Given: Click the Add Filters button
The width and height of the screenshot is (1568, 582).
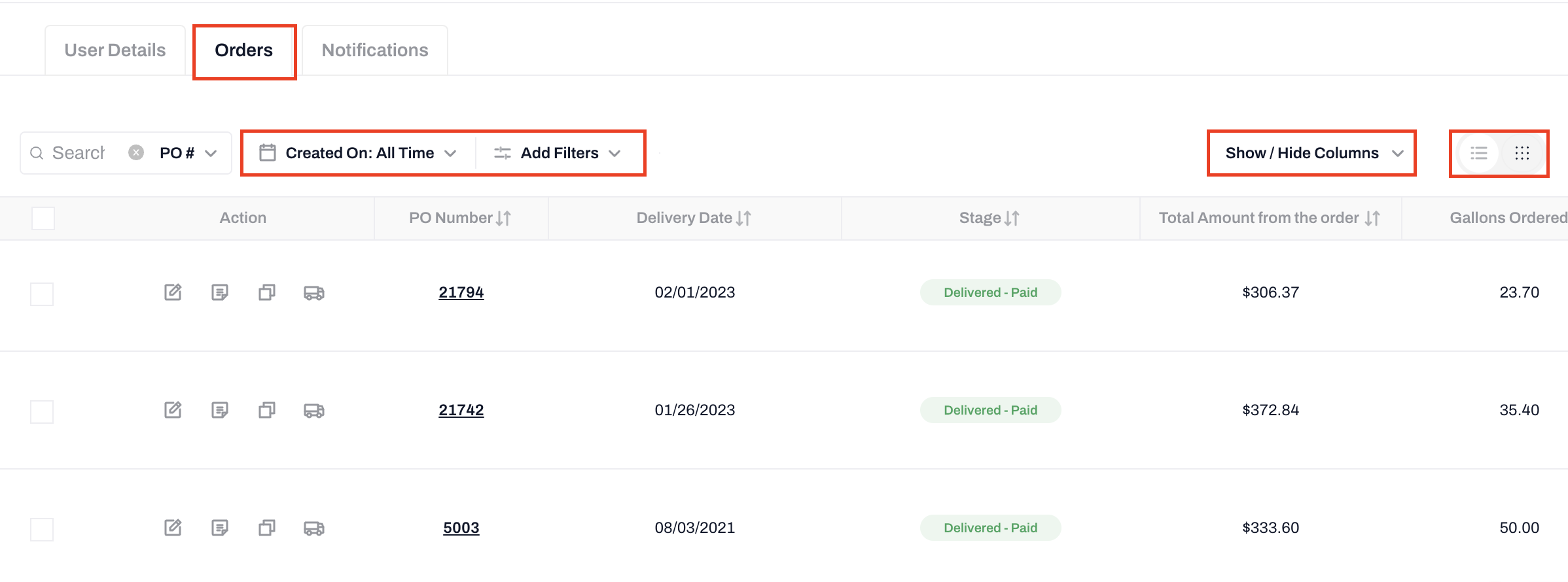Looking at the screenshot, I should coord(558,153).
